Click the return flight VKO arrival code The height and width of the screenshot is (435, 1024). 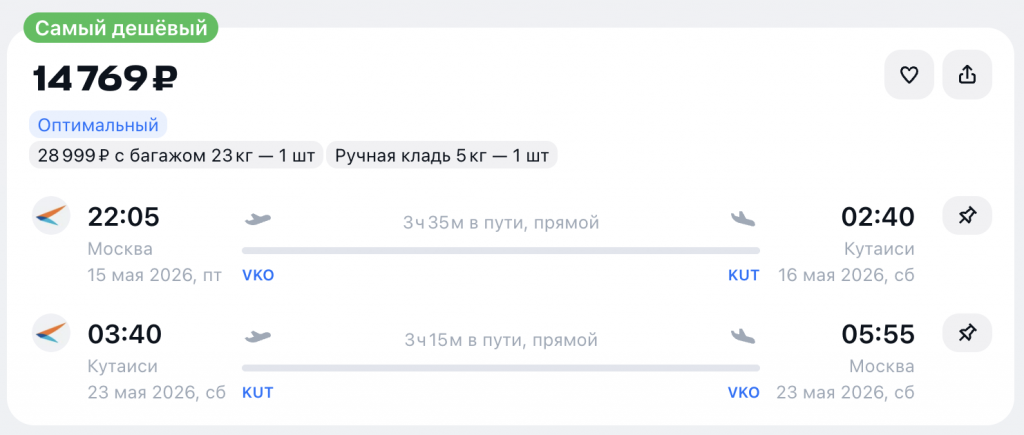click(x=743, y=393)
